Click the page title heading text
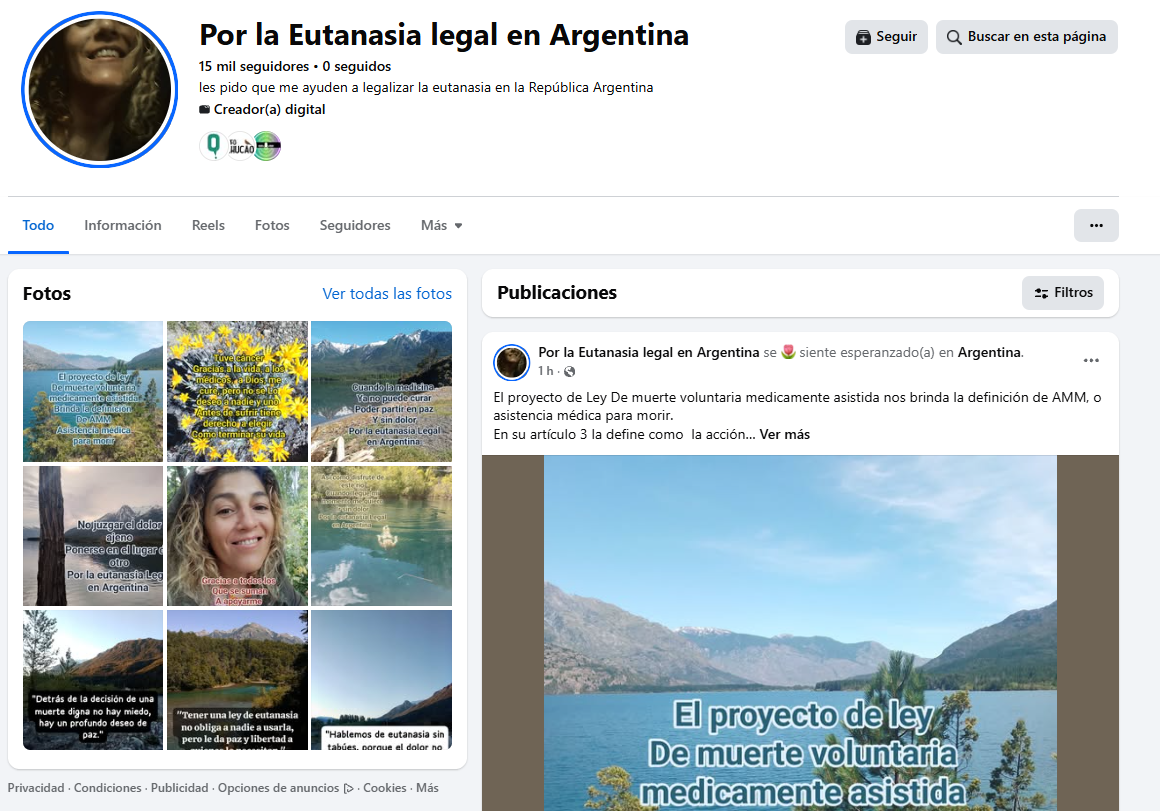The height and width of the screenshot is (811, 1160). tap(444, 35)
